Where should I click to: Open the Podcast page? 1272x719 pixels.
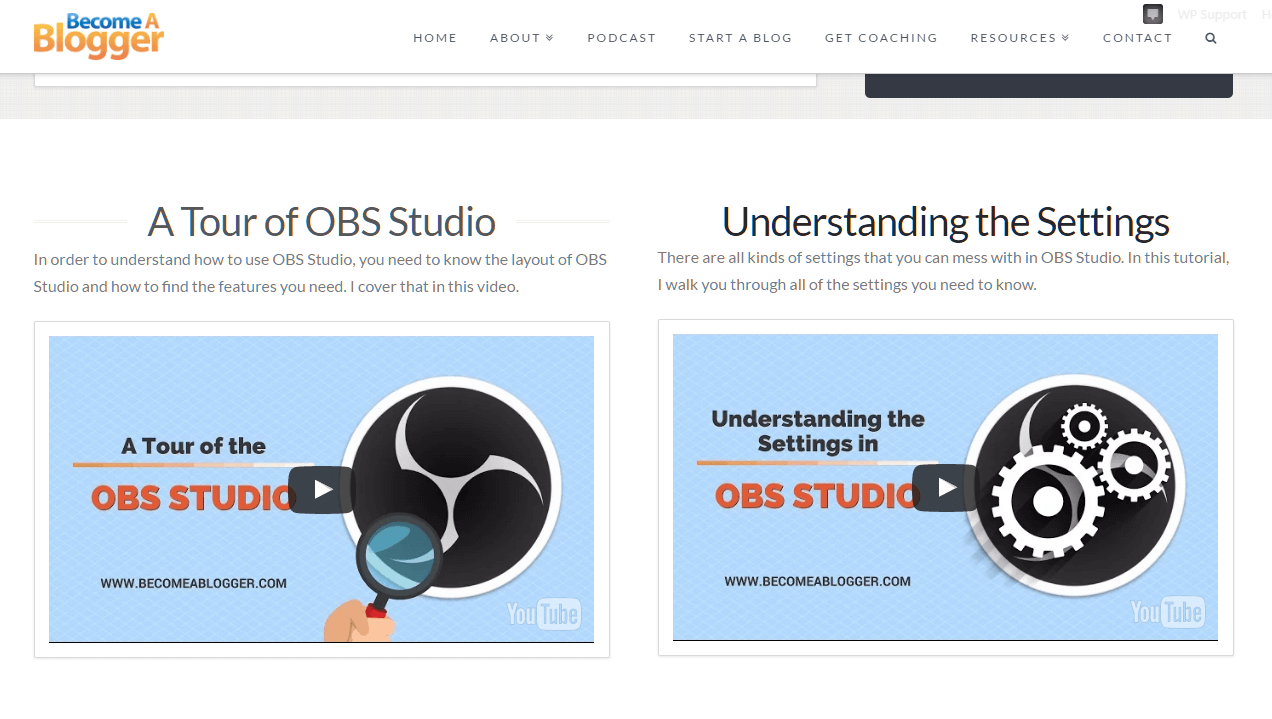tap(621, 38)
